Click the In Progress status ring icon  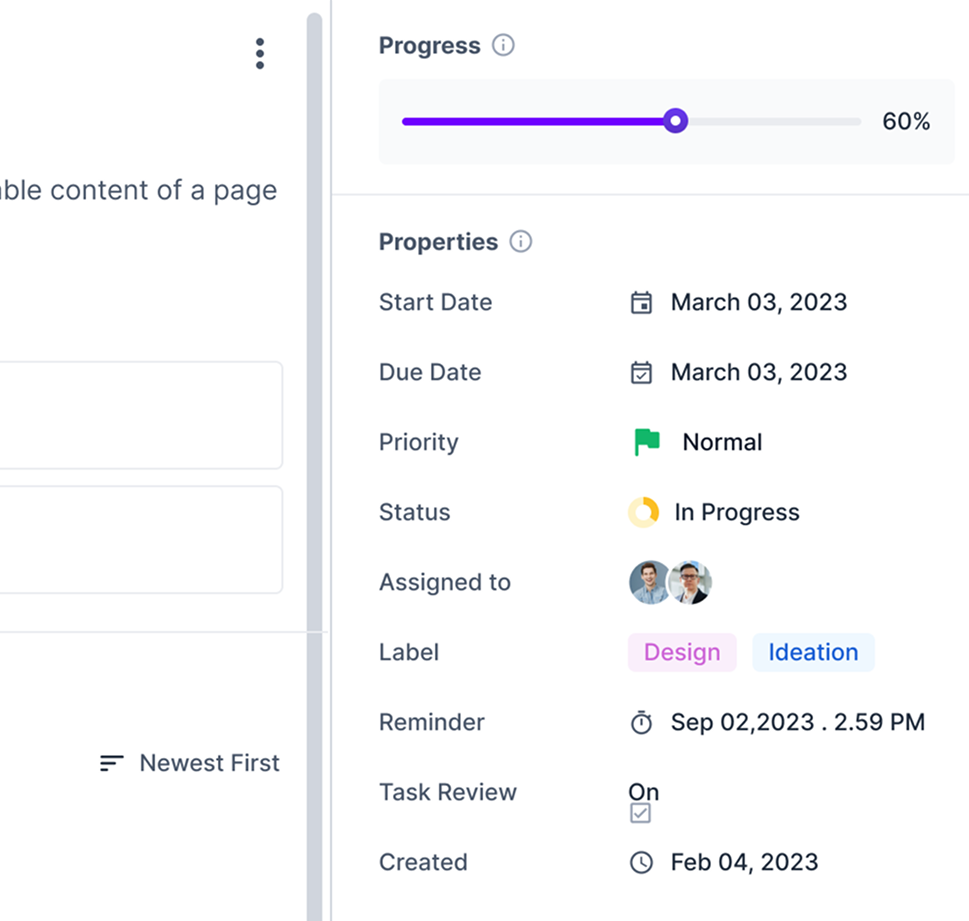pos(643,512)
